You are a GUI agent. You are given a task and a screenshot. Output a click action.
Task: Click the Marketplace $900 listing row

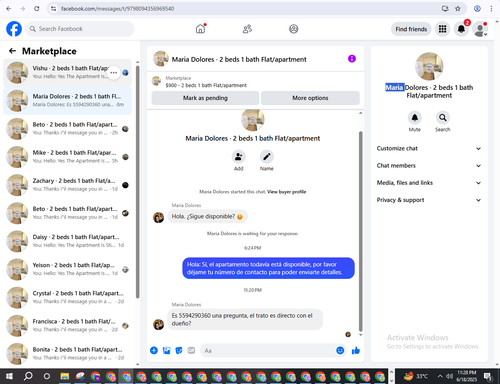(256, 81)
